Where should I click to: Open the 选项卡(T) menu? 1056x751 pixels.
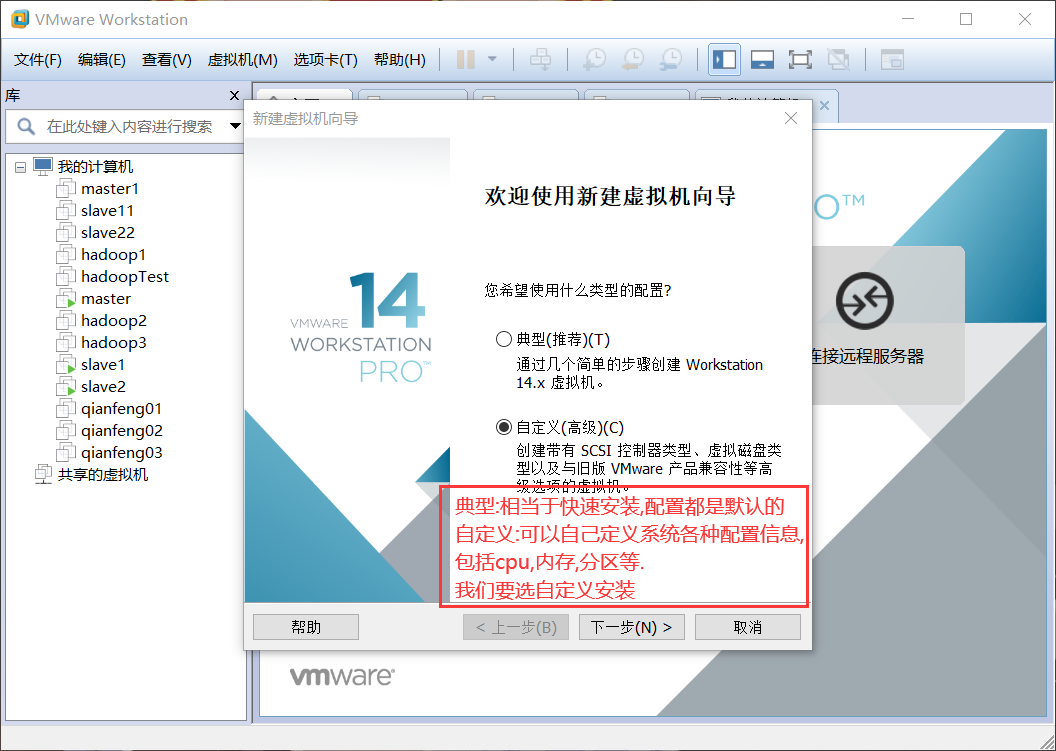[325, 59]
